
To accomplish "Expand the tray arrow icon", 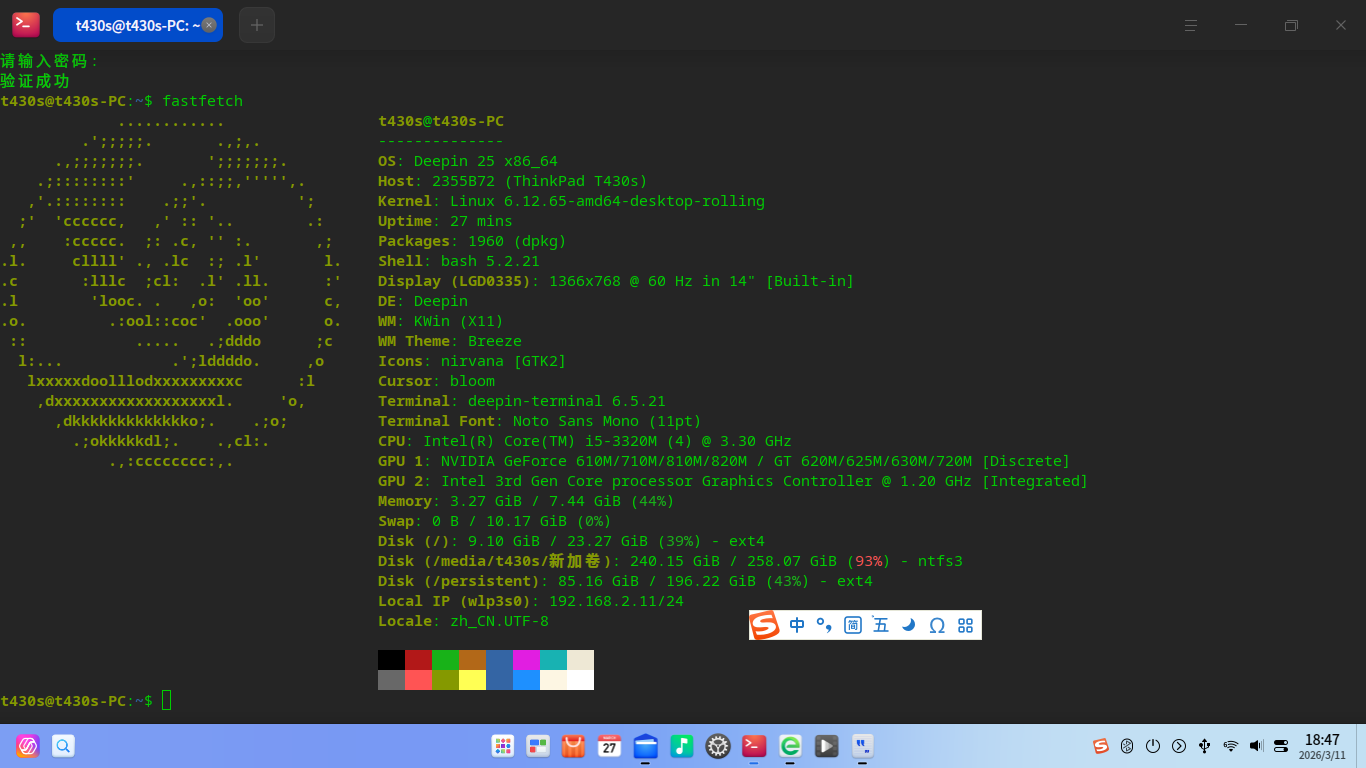I will coord(1179,746).
